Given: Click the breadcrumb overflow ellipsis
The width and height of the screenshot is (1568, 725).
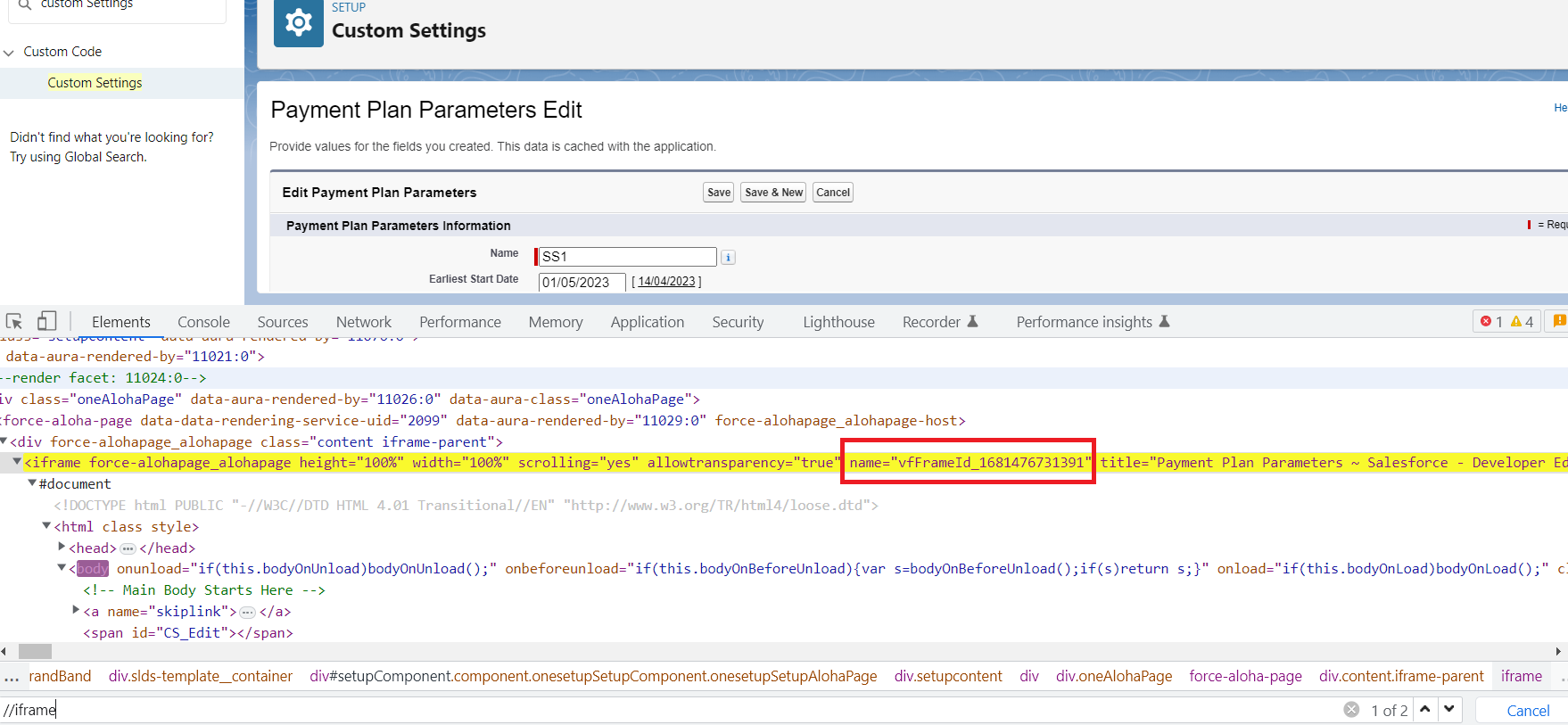Looking at the screenshot, I should [x=12, y=678].
